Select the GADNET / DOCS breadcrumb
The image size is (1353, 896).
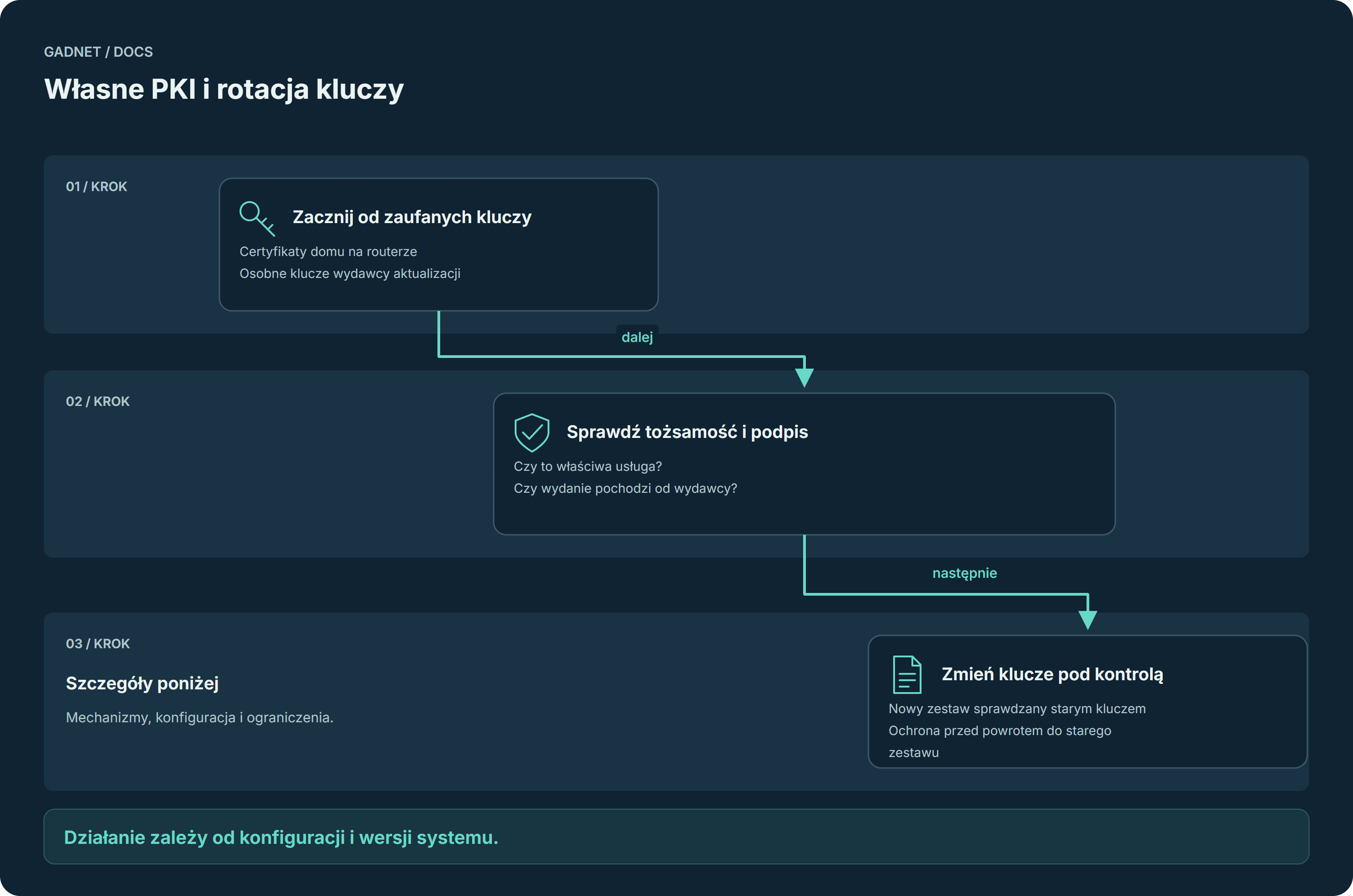coord(98,52)
